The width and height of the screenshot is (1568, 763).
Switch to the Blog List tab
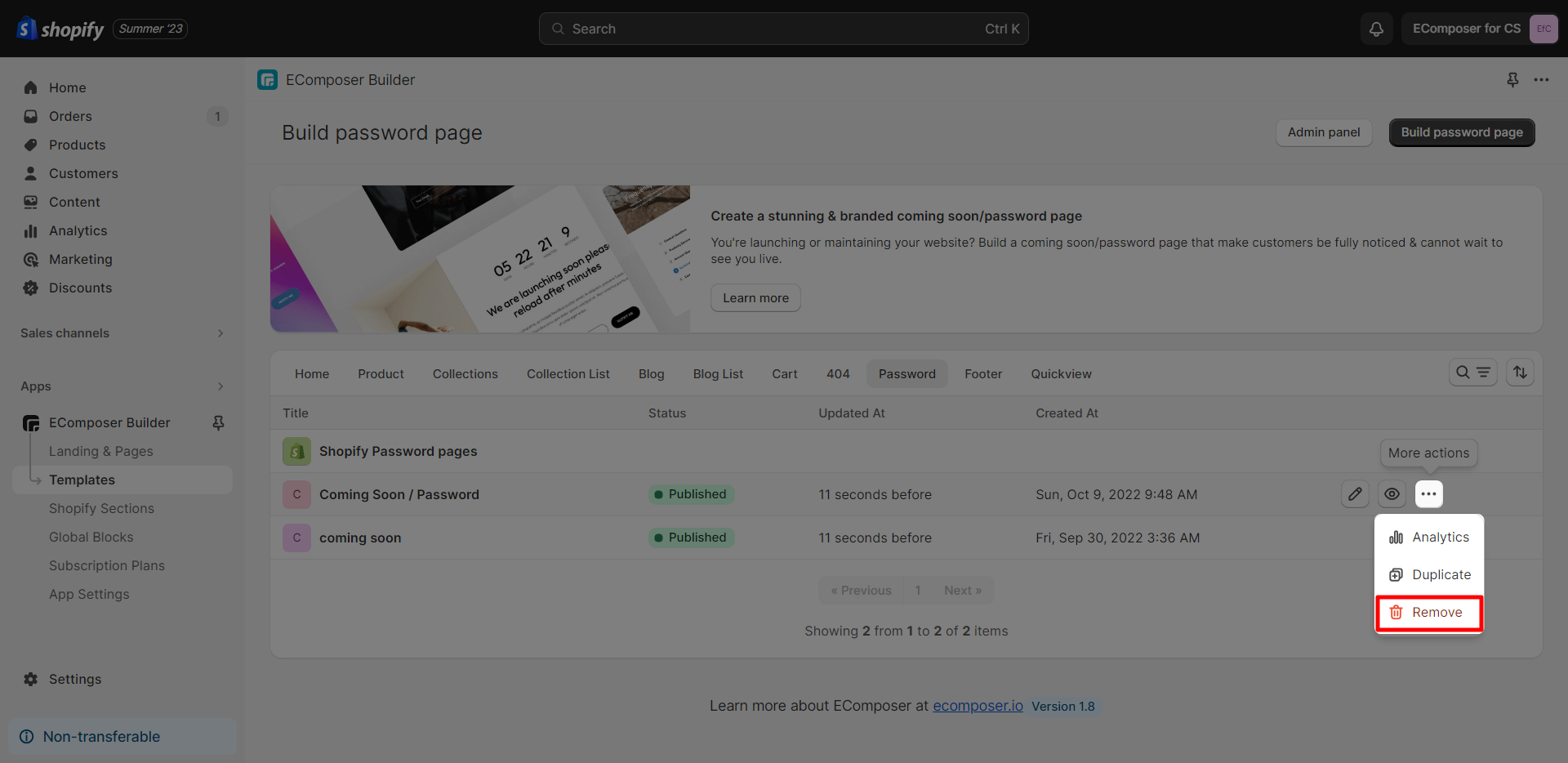[719, 374]
